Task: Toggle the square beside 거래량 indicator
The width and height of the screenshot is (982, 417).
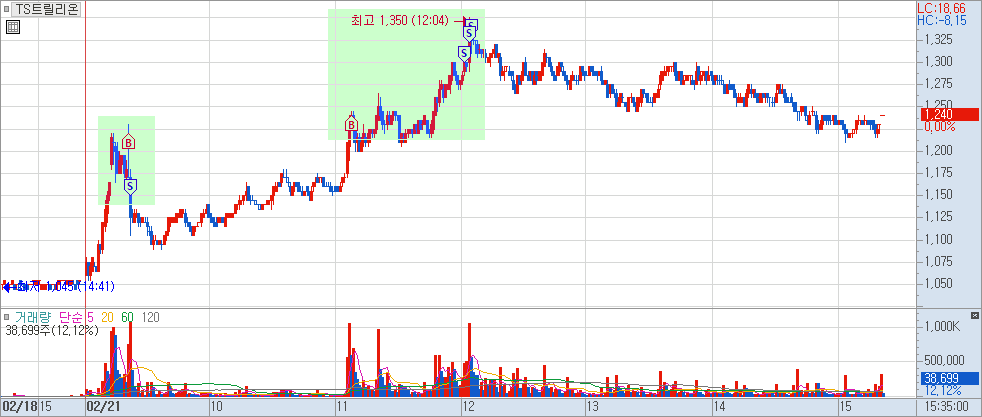Action: point(6,317)
